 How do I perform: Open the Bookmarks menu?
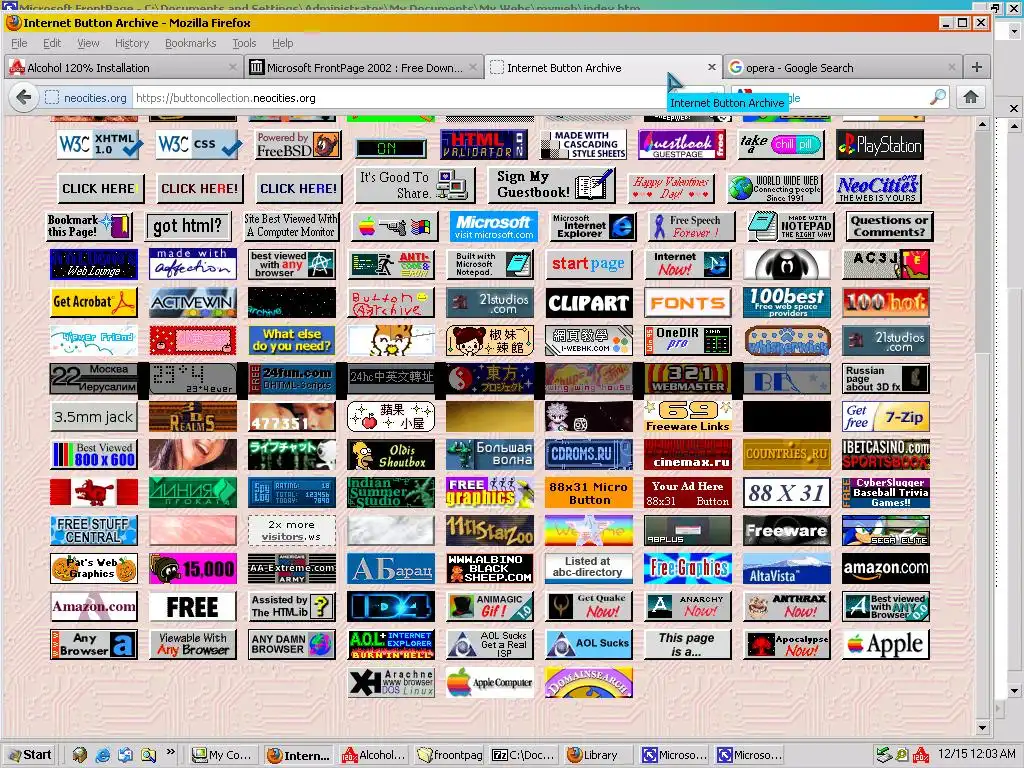click(191, 43)
